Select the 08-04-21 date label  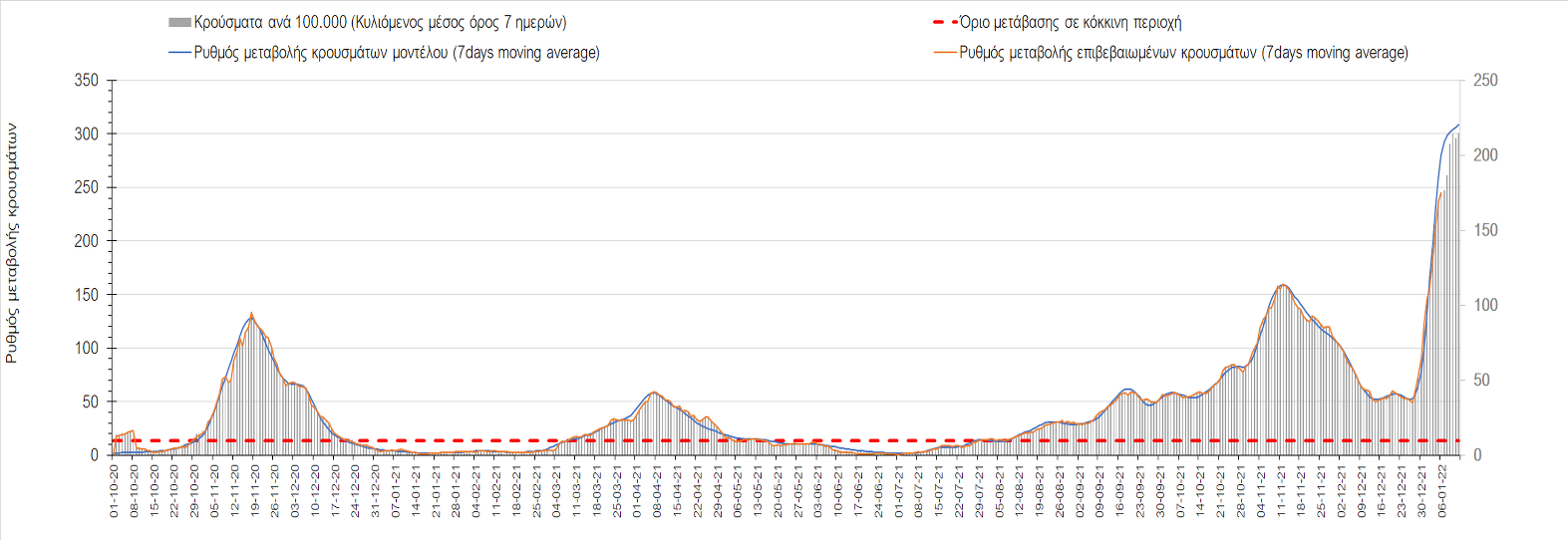point(657,490)
